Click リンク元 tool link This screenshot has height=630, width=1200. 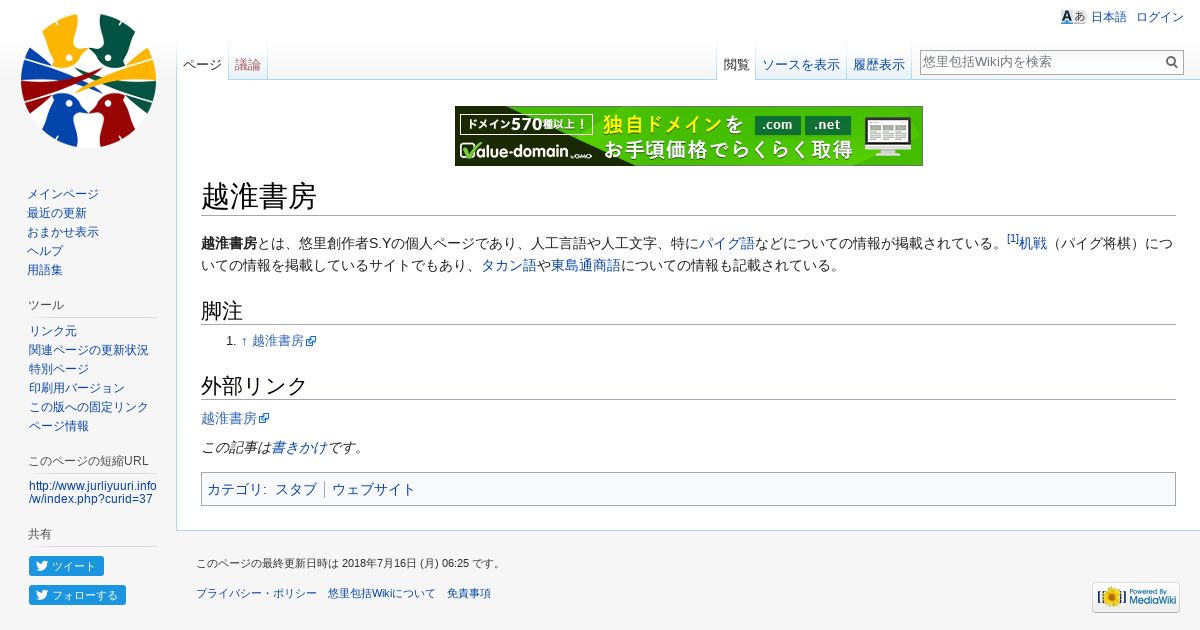(53, 331)
